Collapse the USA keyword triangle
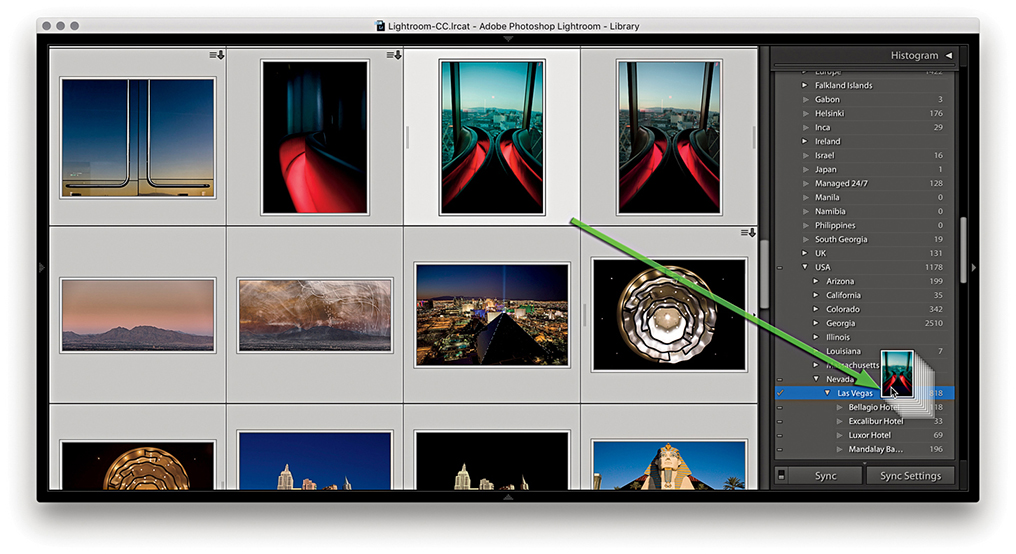The height and width of the screenshot is (554, 1016). tap(805, 267)
